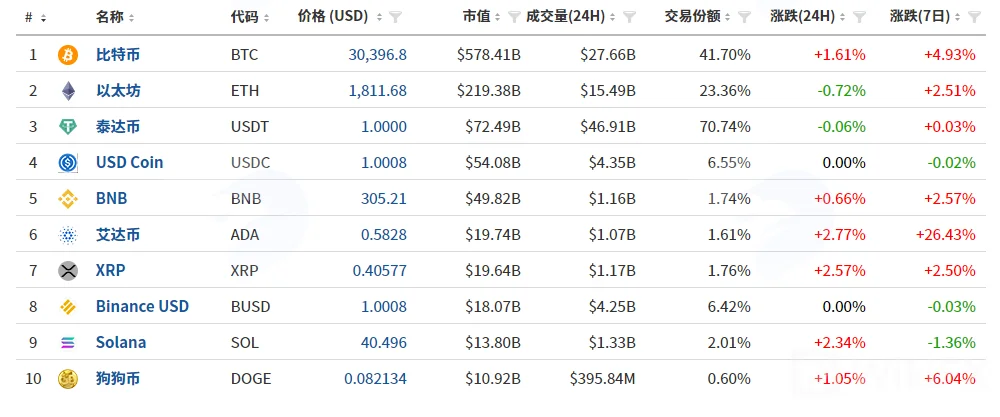Sort by 价格 (USD) column arrows
The image size is (1000, 417).
click(379, 18)
